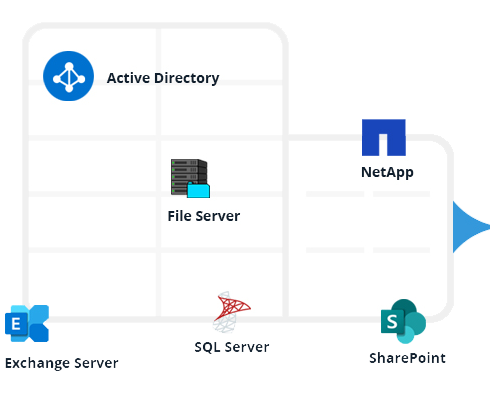The width and height of the screenshot is (491, 411).
Task: Select the SharePoint green icon
Action: (x=403, y=321)
